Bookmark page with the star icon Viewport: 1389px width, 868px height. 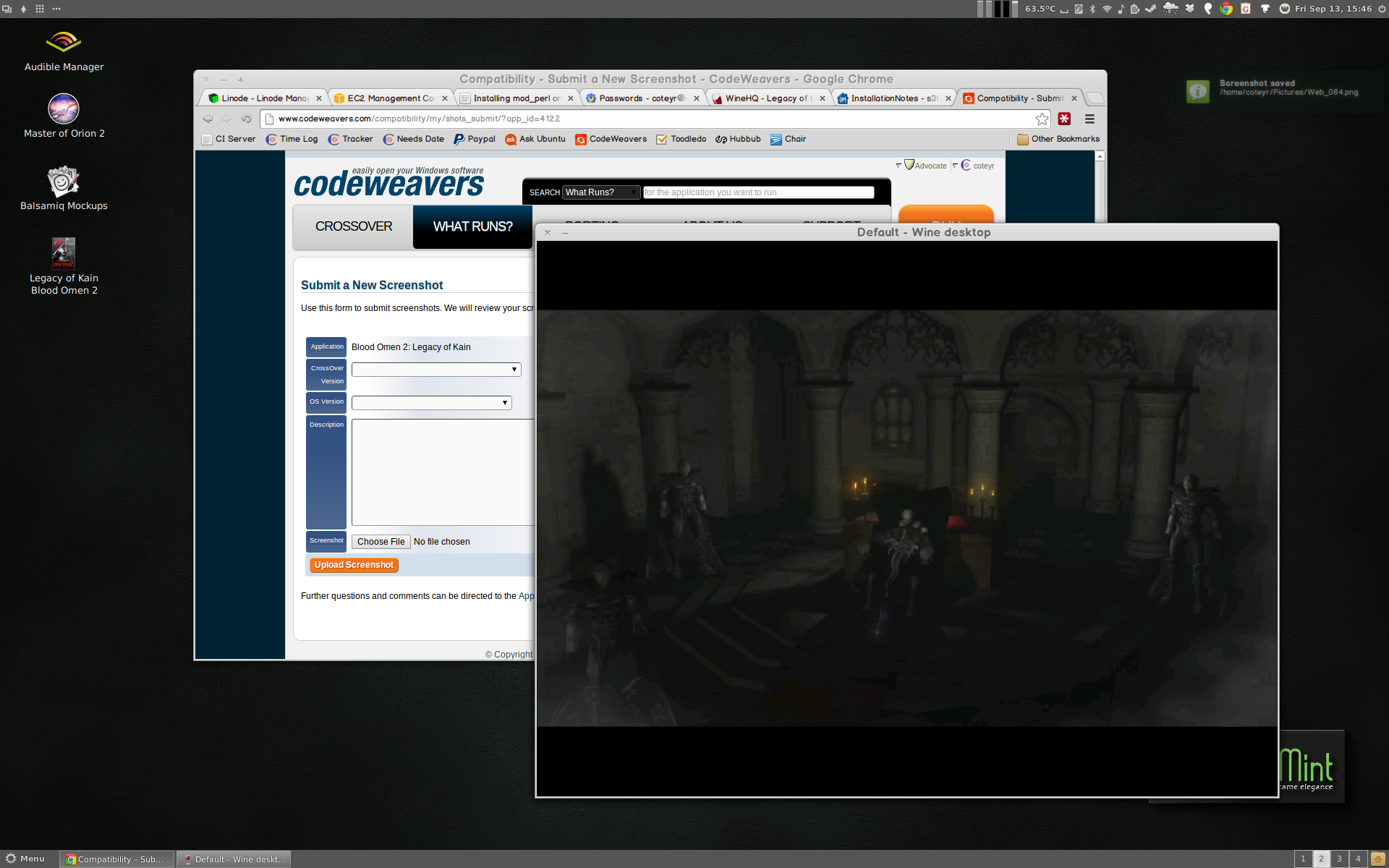[1042, 119]
